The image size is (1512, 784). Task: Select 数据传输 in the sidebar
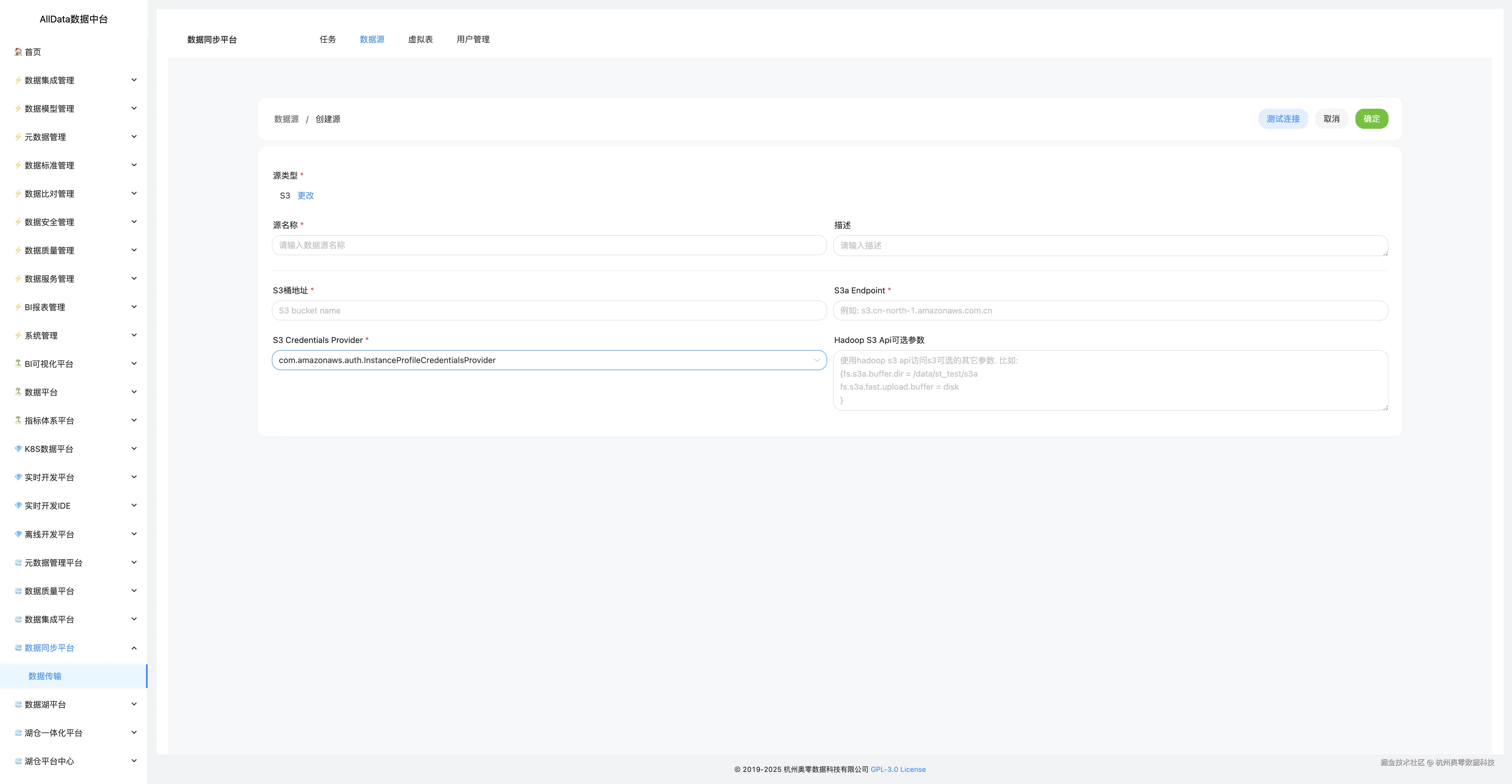click(45, 676)
